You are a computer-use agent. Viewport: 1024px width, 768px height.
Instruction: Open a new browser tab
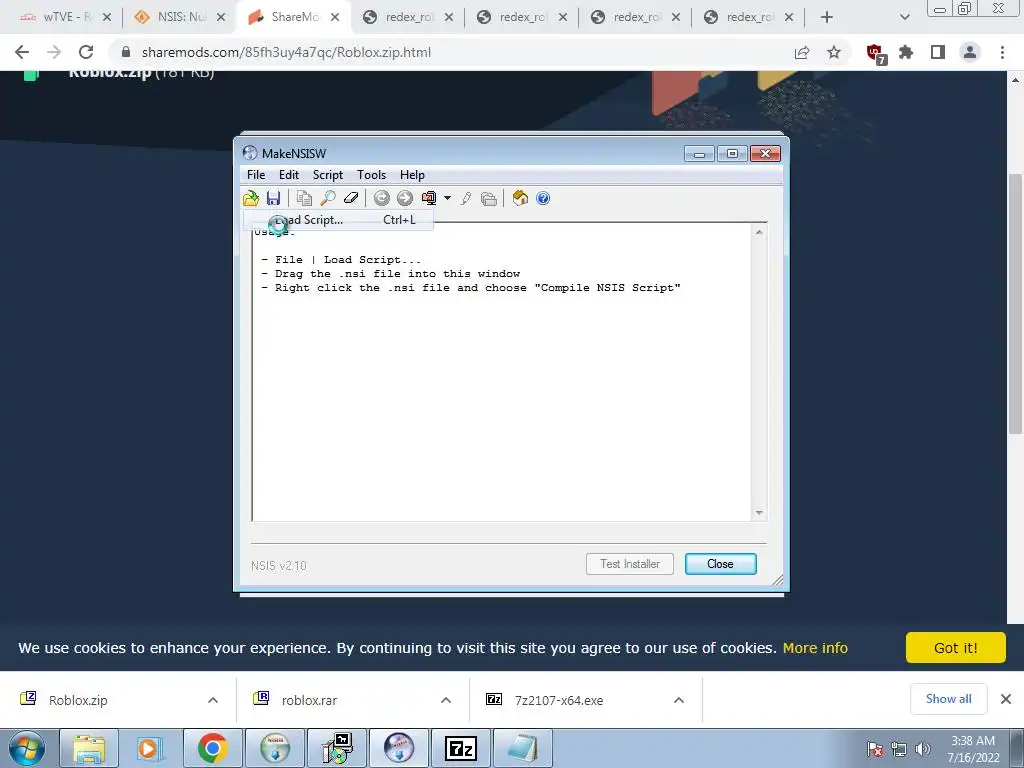click(827, 17)
